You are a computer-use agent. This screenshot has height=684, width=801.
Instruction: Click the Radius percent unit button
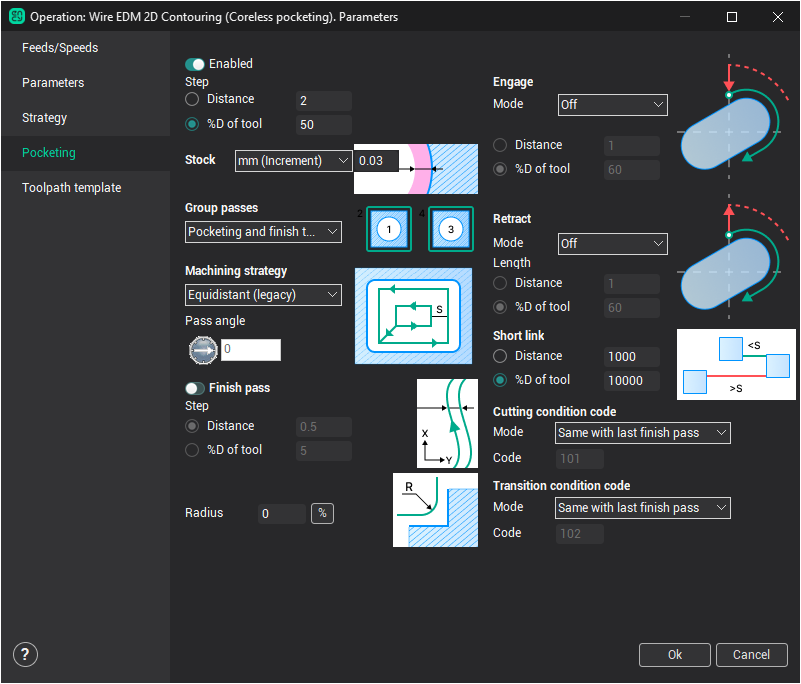(322, 513)
